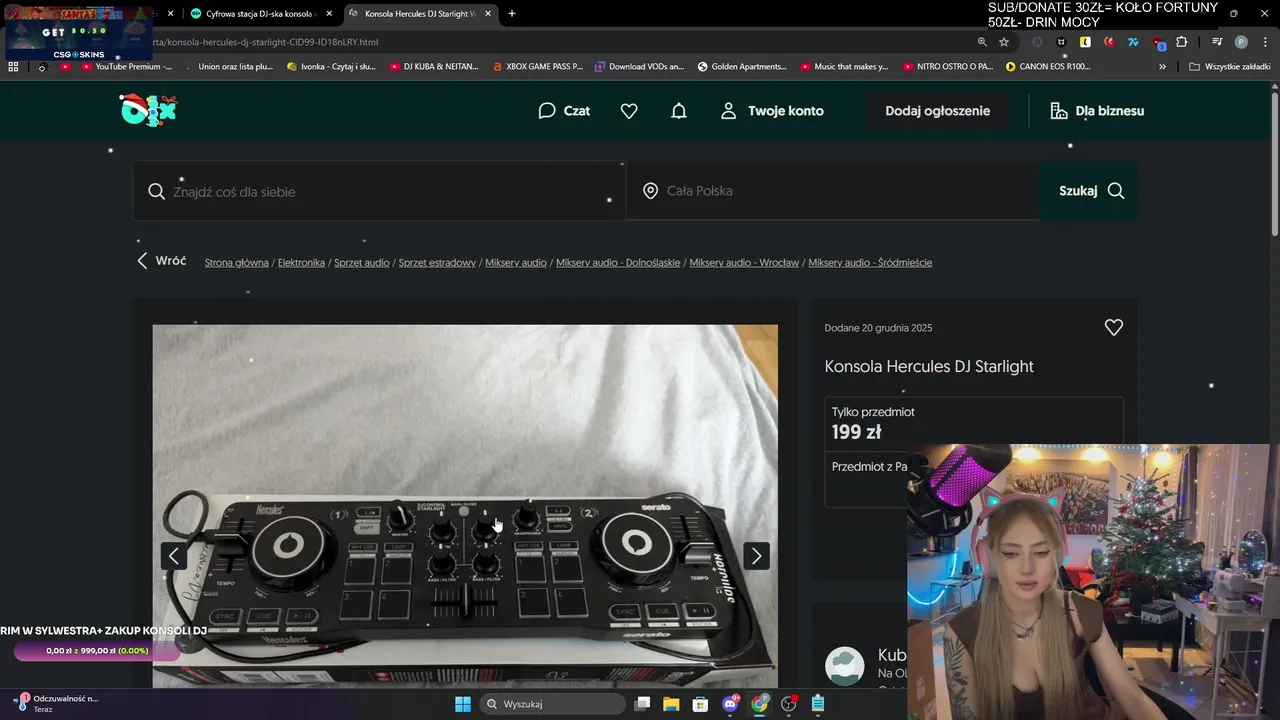Open the Sprzęt audio breadcrumb
Screen dimensions: 1280x720
click(x=362, y=263)
